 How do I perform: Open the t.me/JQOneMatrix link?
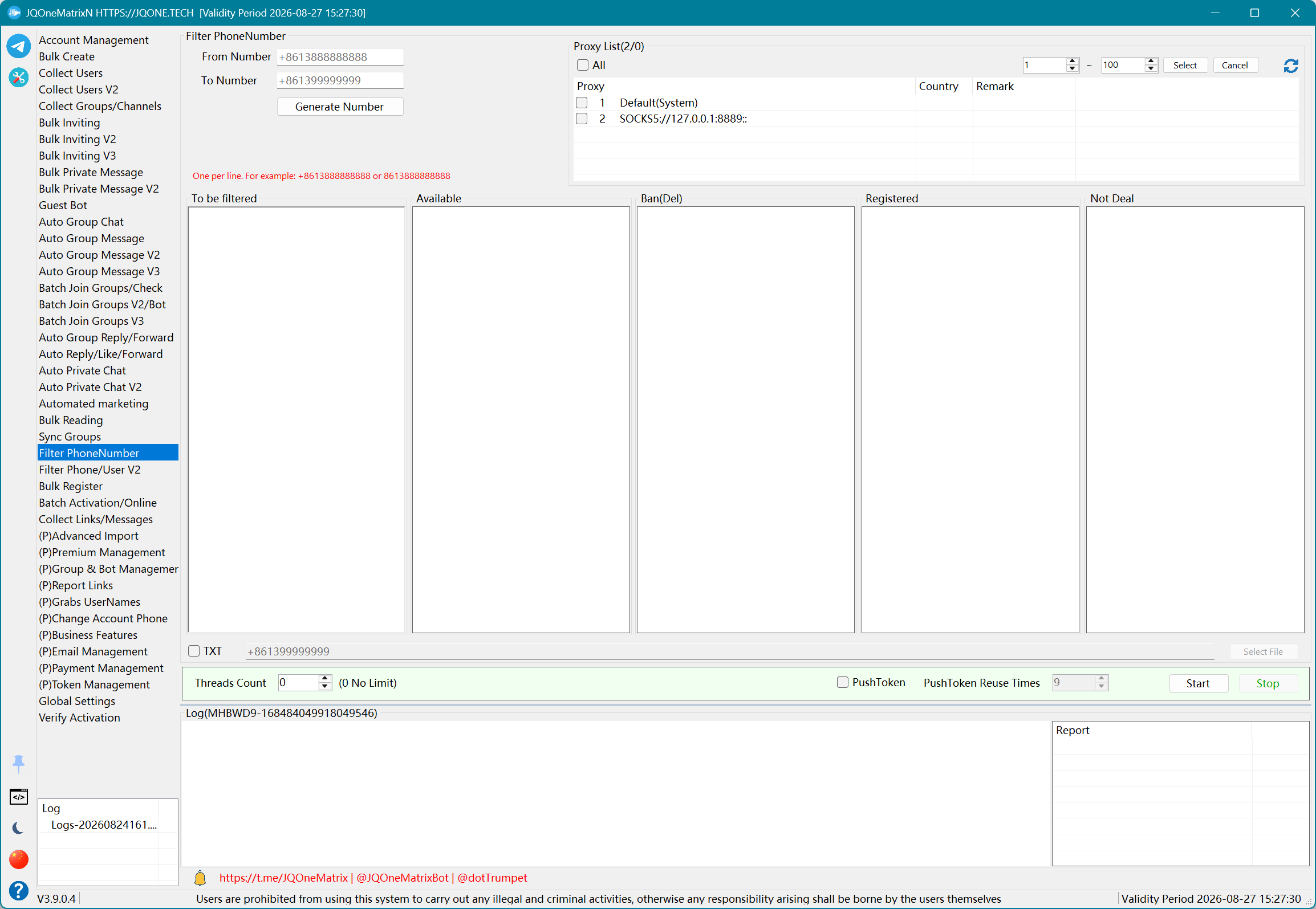[x=283, y=878]
